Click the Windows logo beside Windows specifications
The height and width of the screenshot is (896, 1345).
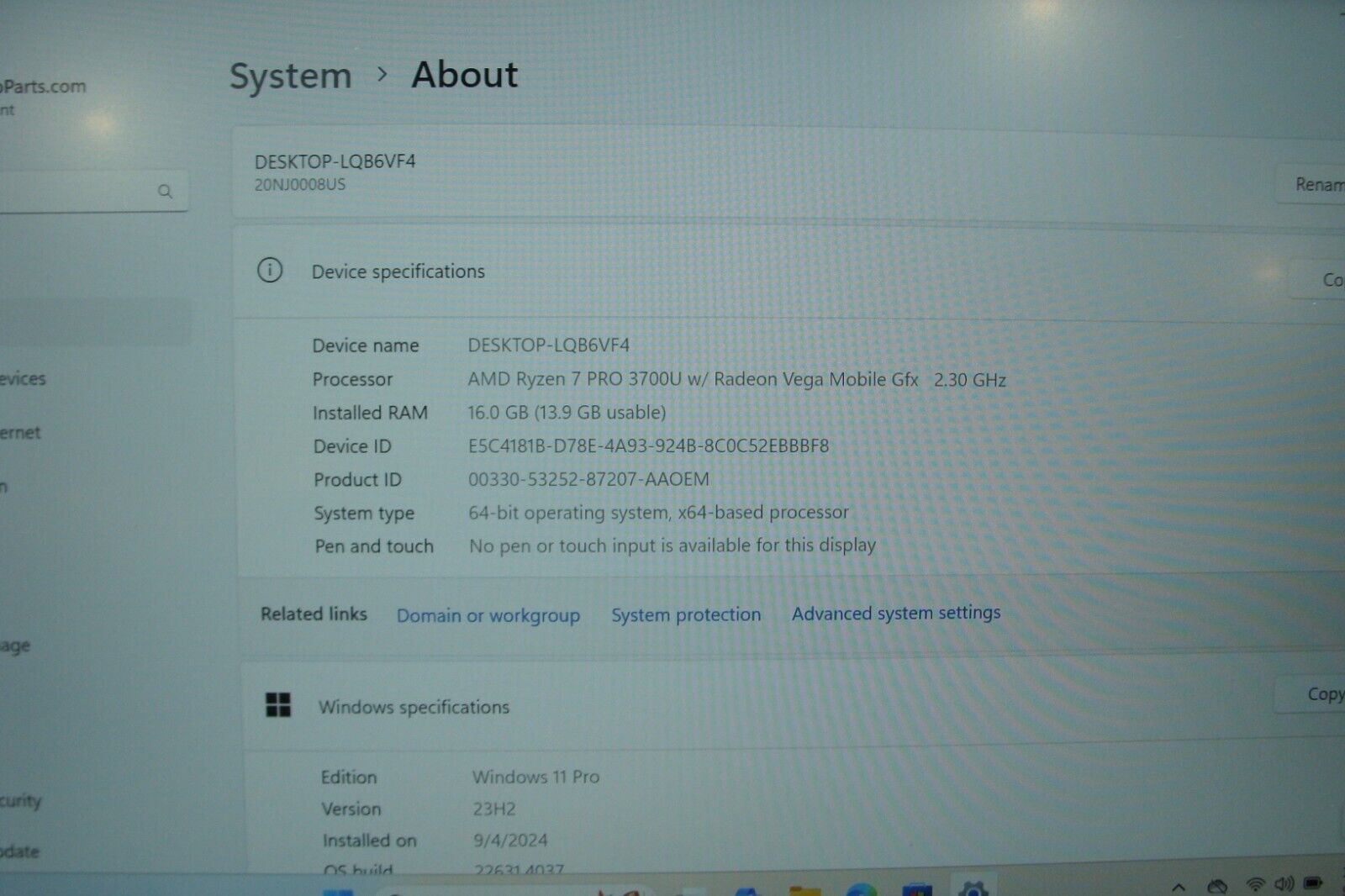(278, 704)
